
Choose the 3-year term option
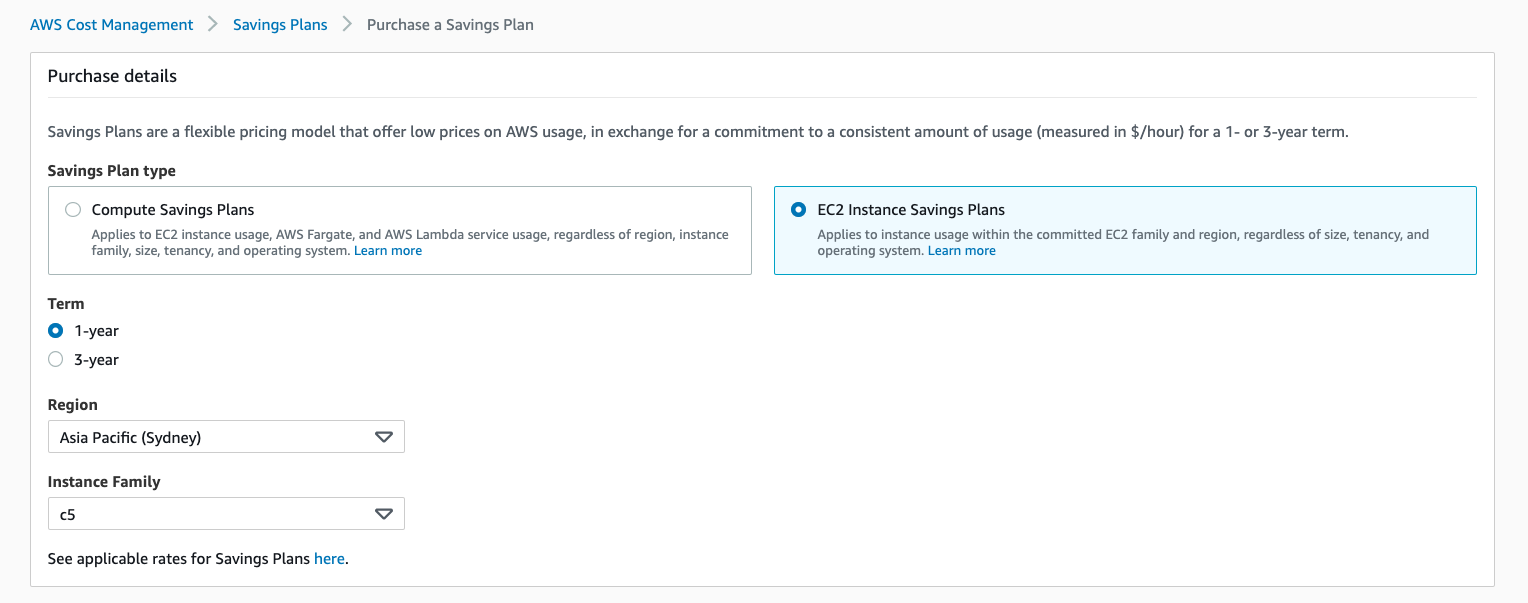click(56, 360)
